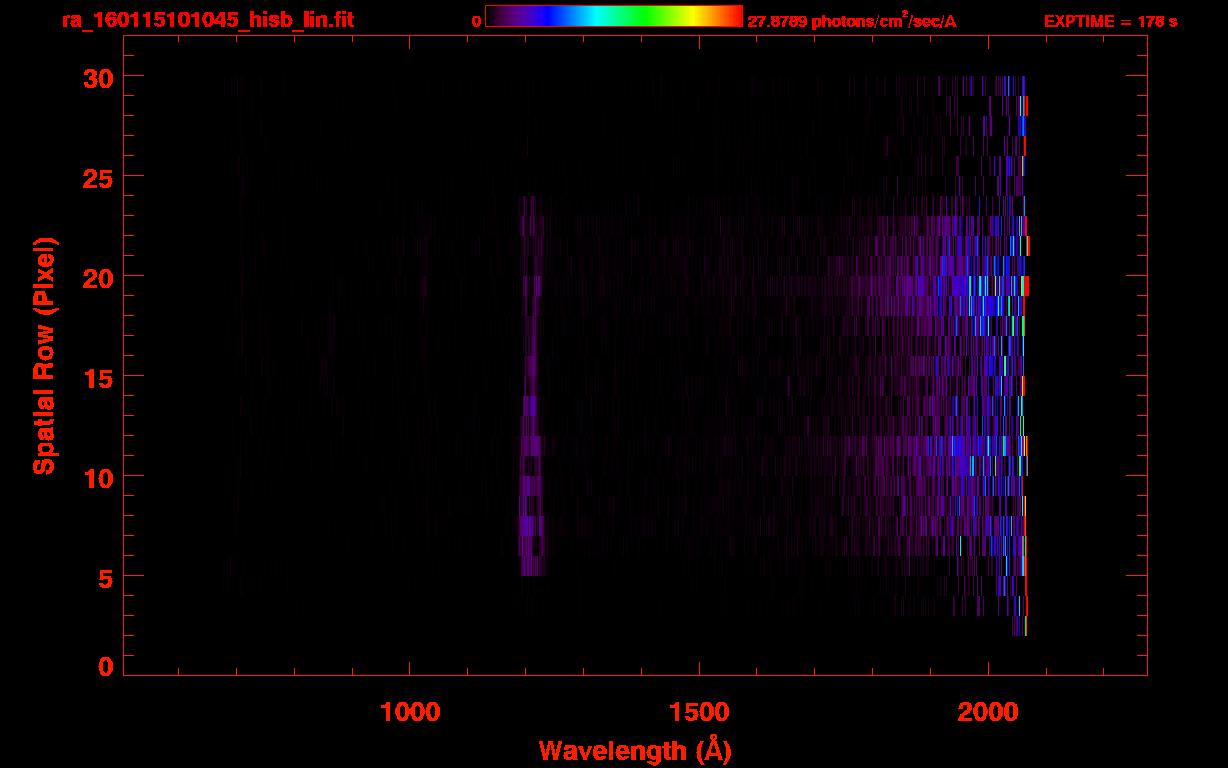Click the EXPTIME = 178 s text
The width and height of the screenshot is (1228, 768).
[1110, 21]
